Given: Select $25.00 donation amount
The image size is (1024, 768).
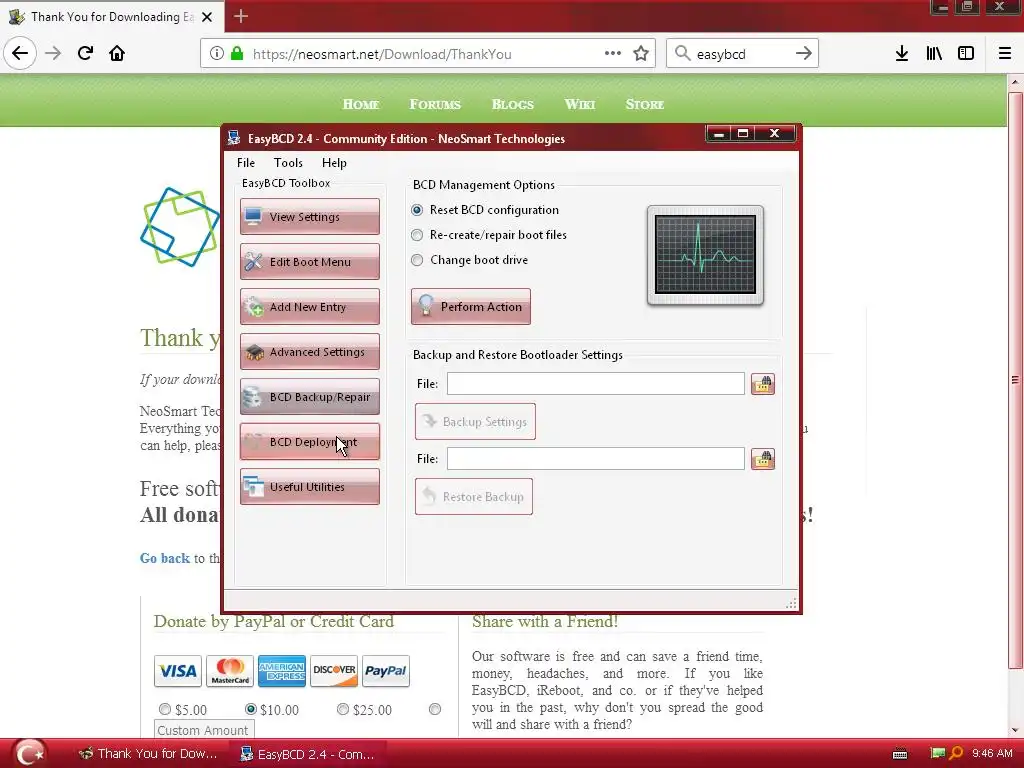Looking at the screenshot, I should pyautogui.click(x=343, y=709).
